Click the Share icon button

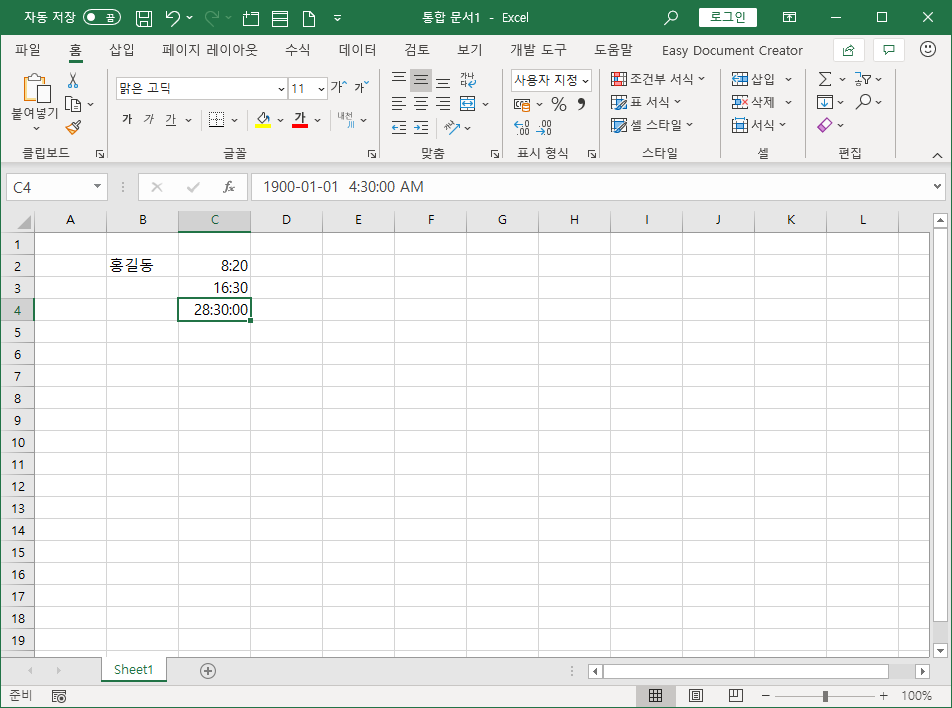coord(849,50)
